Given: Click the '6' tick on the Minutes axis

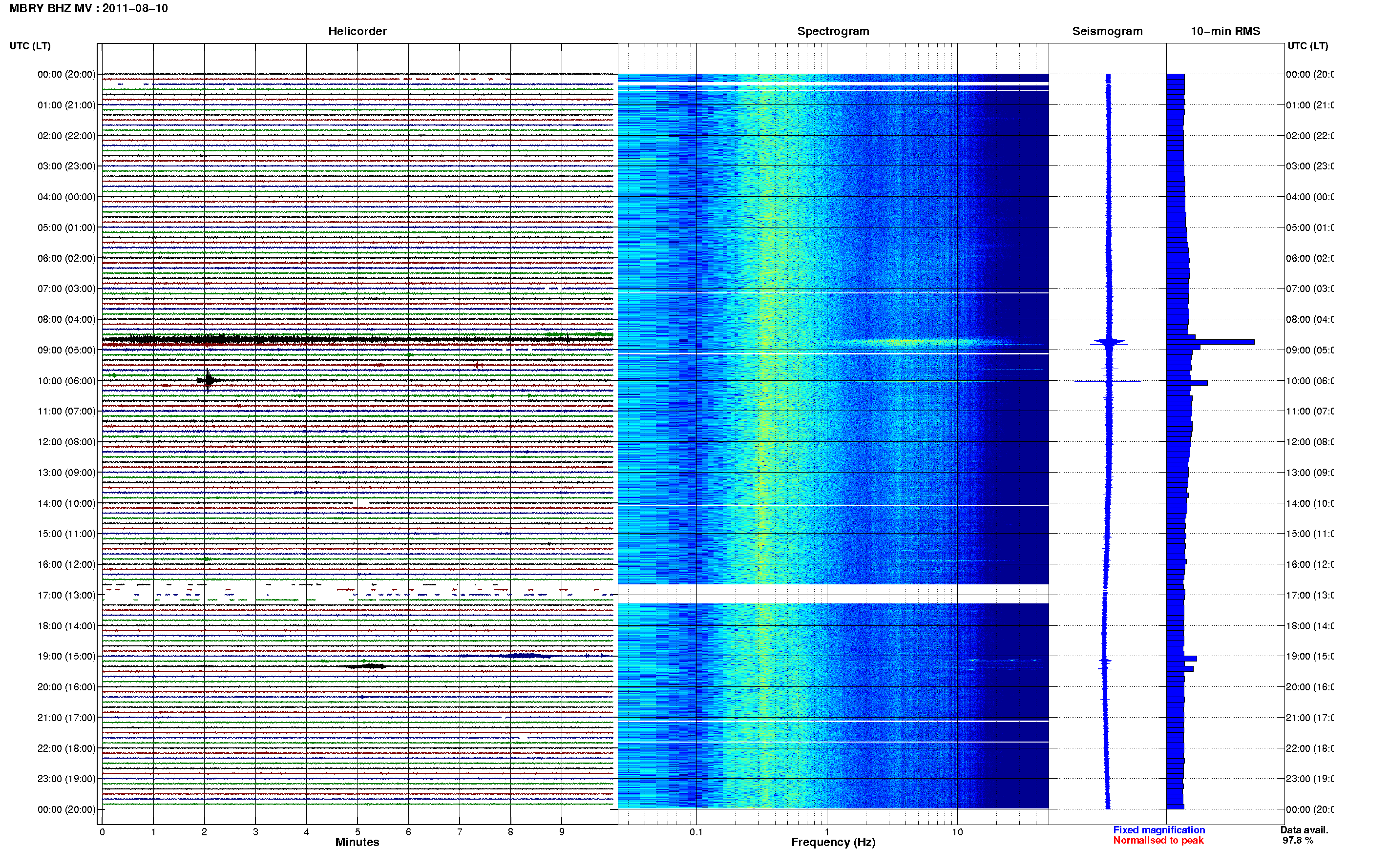Looking at the screenshot, I should coord(408,832).
